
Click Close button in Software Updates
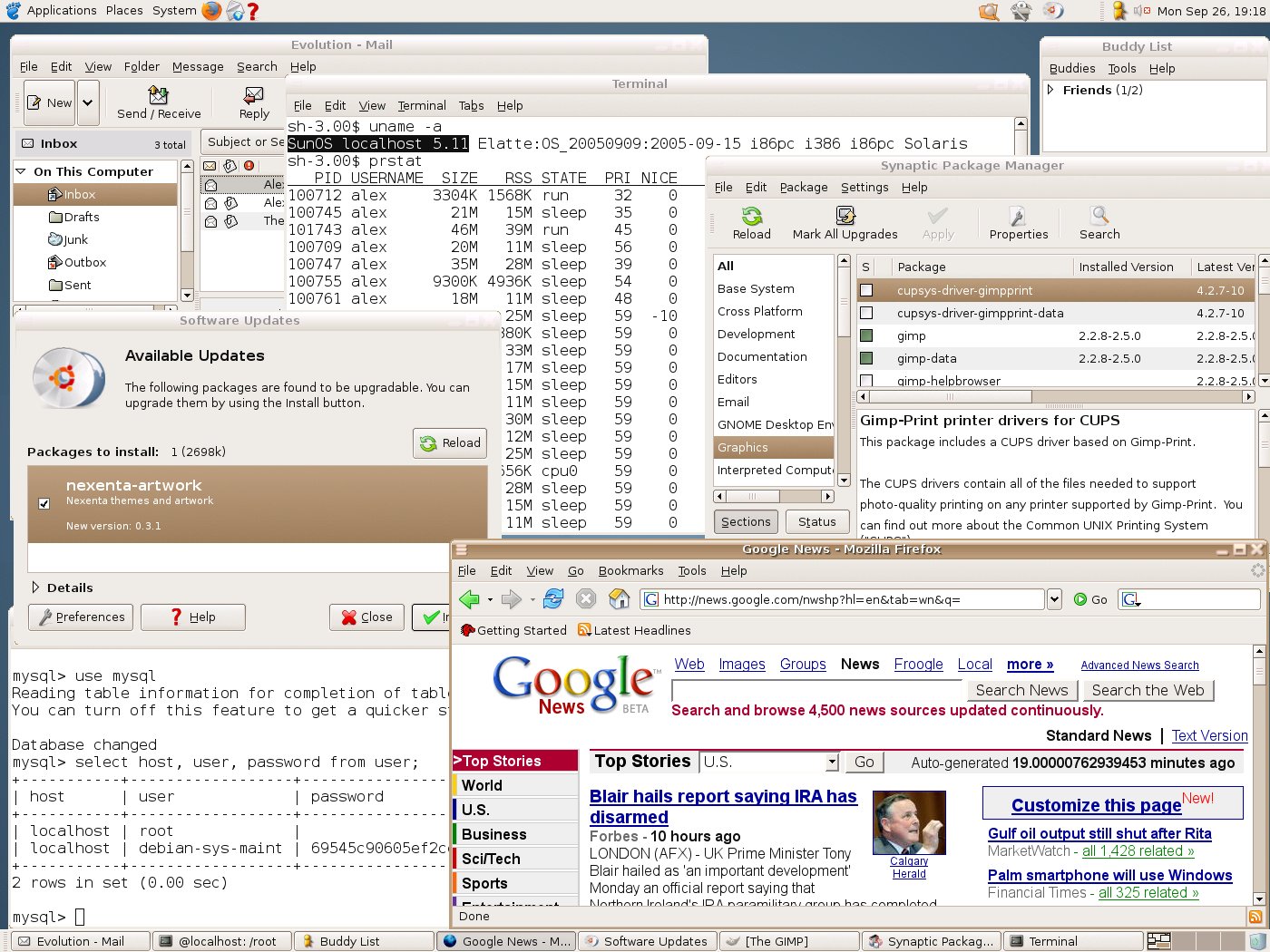click(366, 617)
